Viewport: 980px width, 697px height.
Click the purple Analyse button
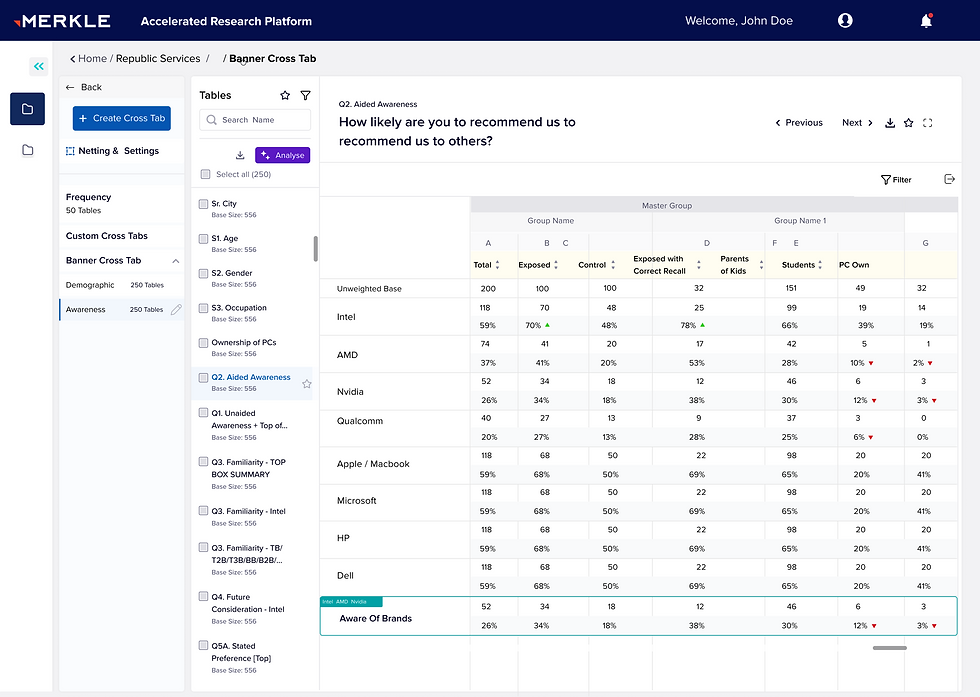coord(282,155)
